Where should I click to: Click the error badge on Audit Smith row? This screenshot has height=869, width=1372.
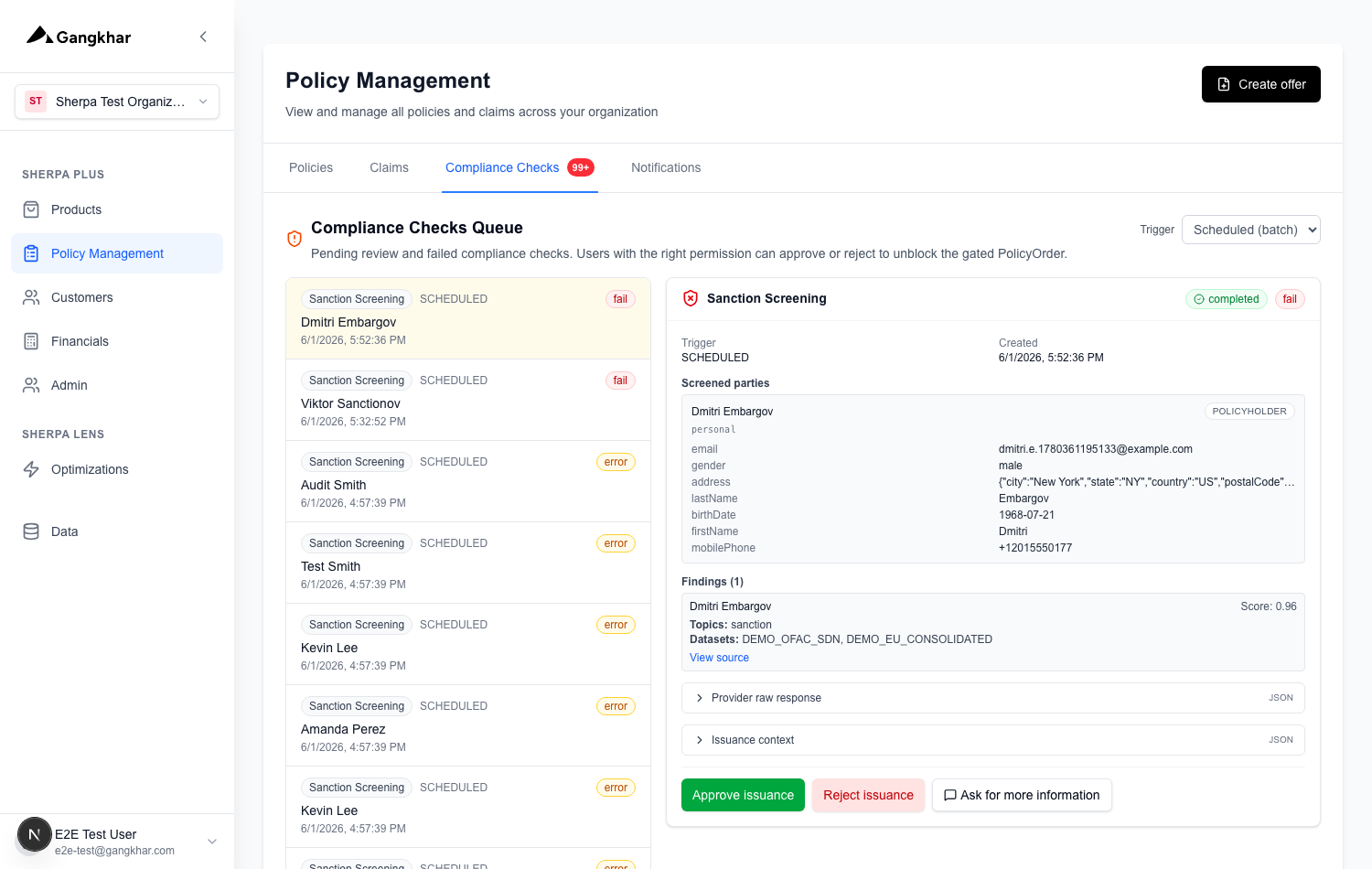coord(616,462)
